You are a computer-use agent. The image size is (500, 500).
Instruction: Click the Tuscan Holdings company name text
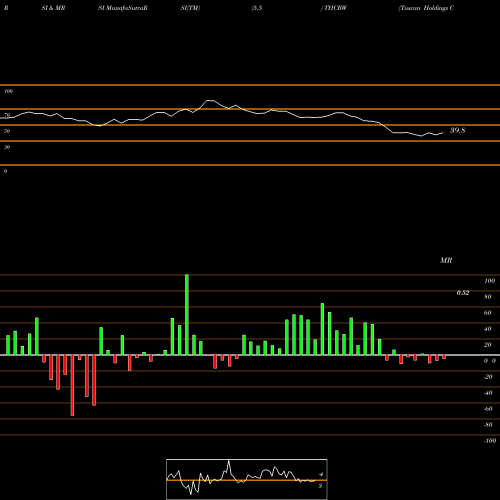pyautogui.click(x=427, y=8)
